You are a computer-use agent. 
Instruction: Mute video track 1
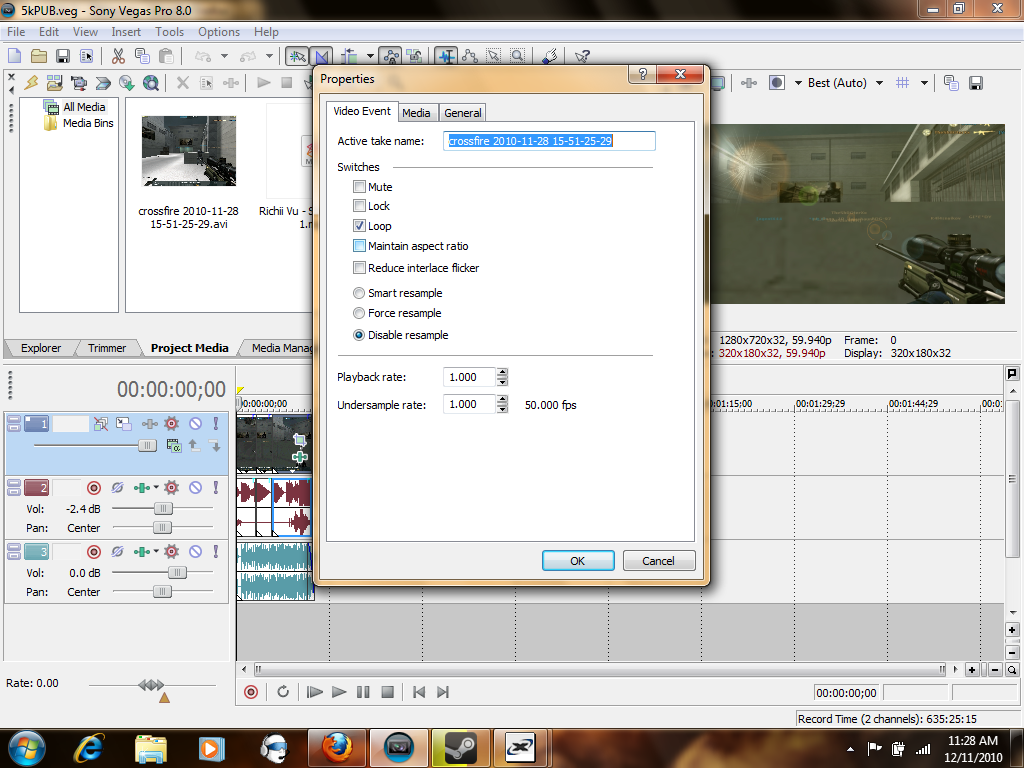click(x=195, y=424)
